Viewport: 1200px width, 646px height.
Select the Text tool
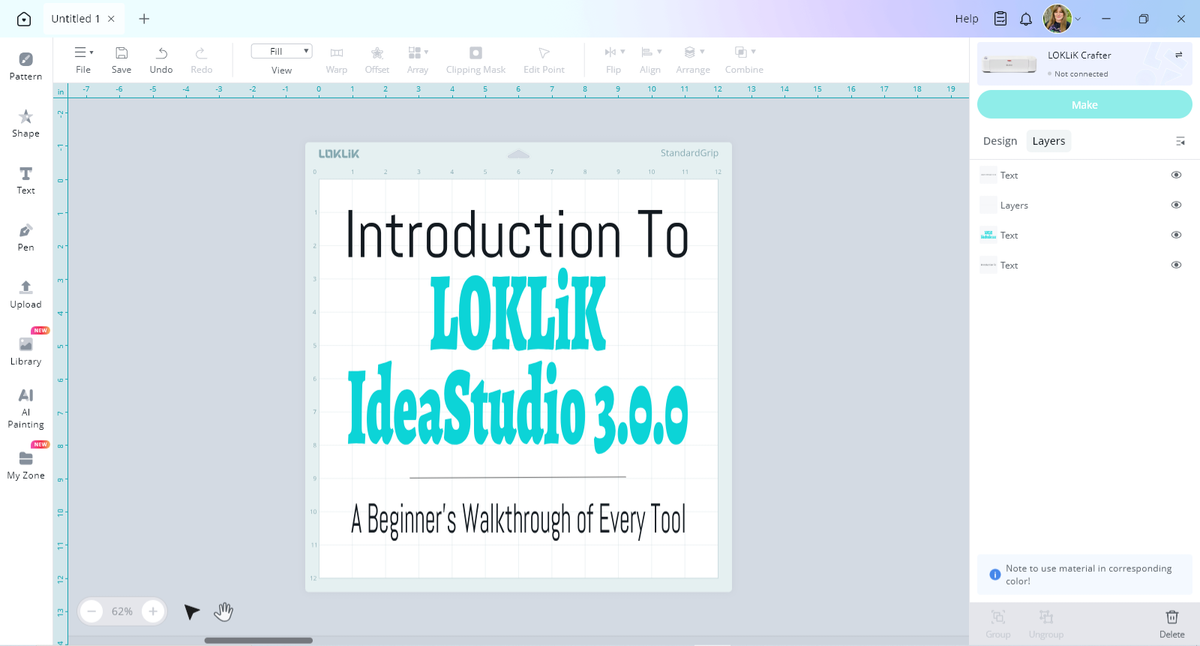point(26,180)
